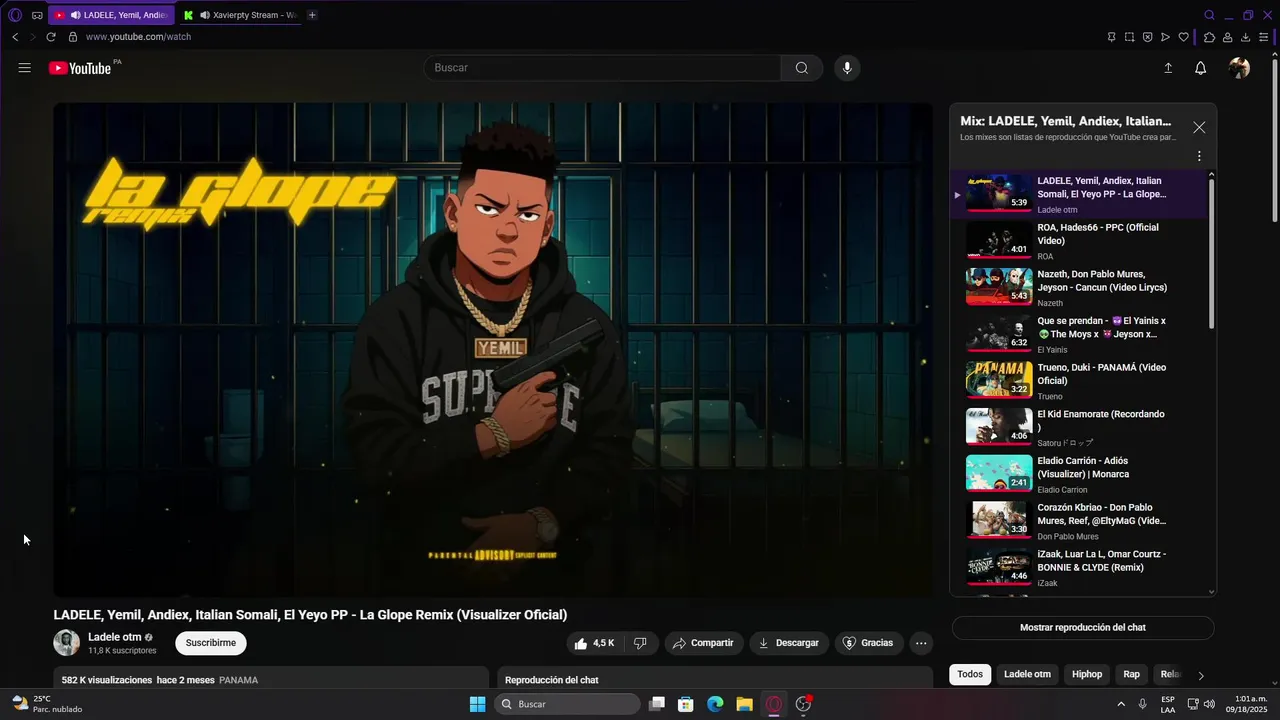This screenshot has width=1280, height=720.
Task: Open Opera easy setup sliders icon
Action: (1264, 37)
